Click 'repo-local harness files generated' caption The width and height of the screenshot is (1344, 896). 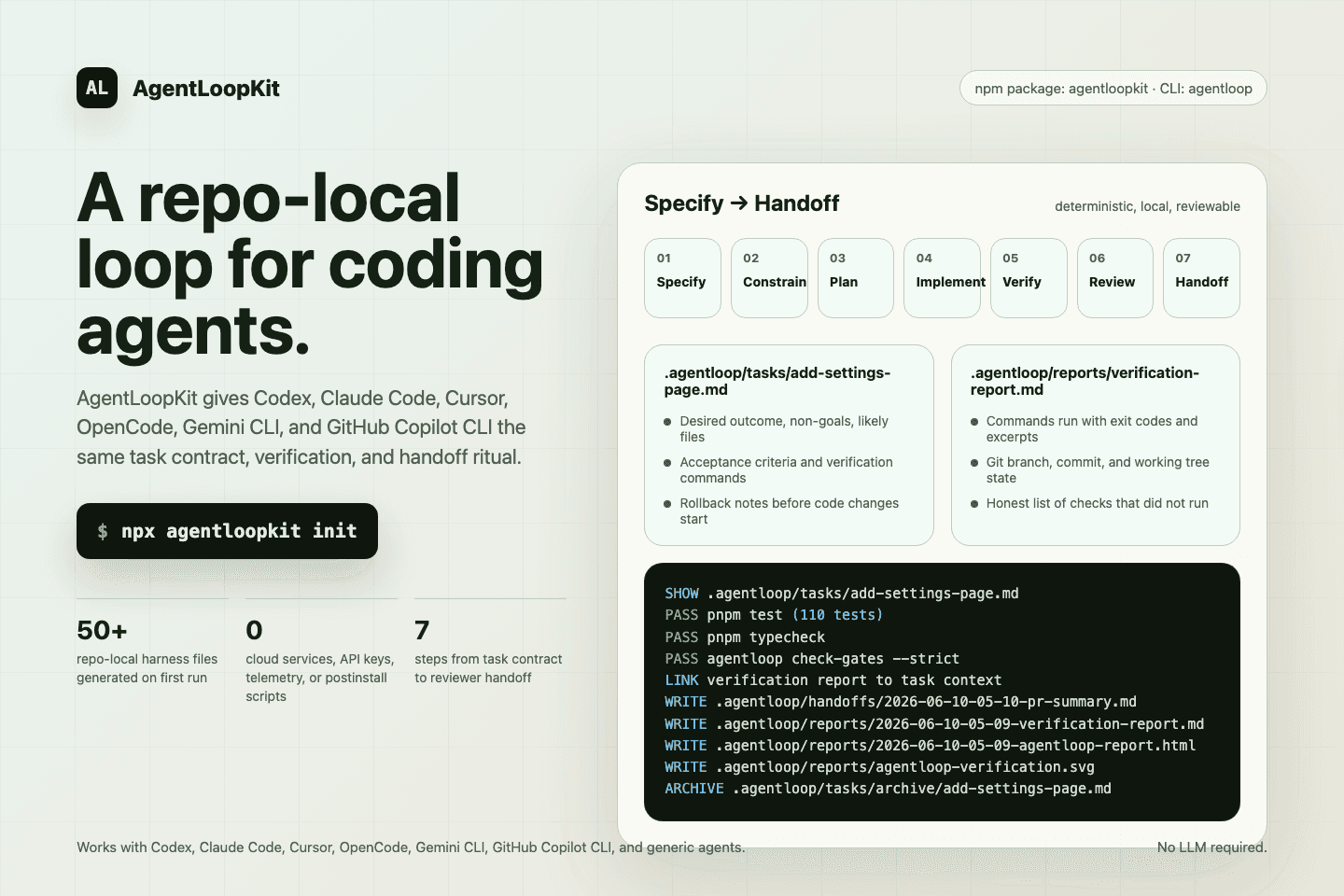[147, 668]
